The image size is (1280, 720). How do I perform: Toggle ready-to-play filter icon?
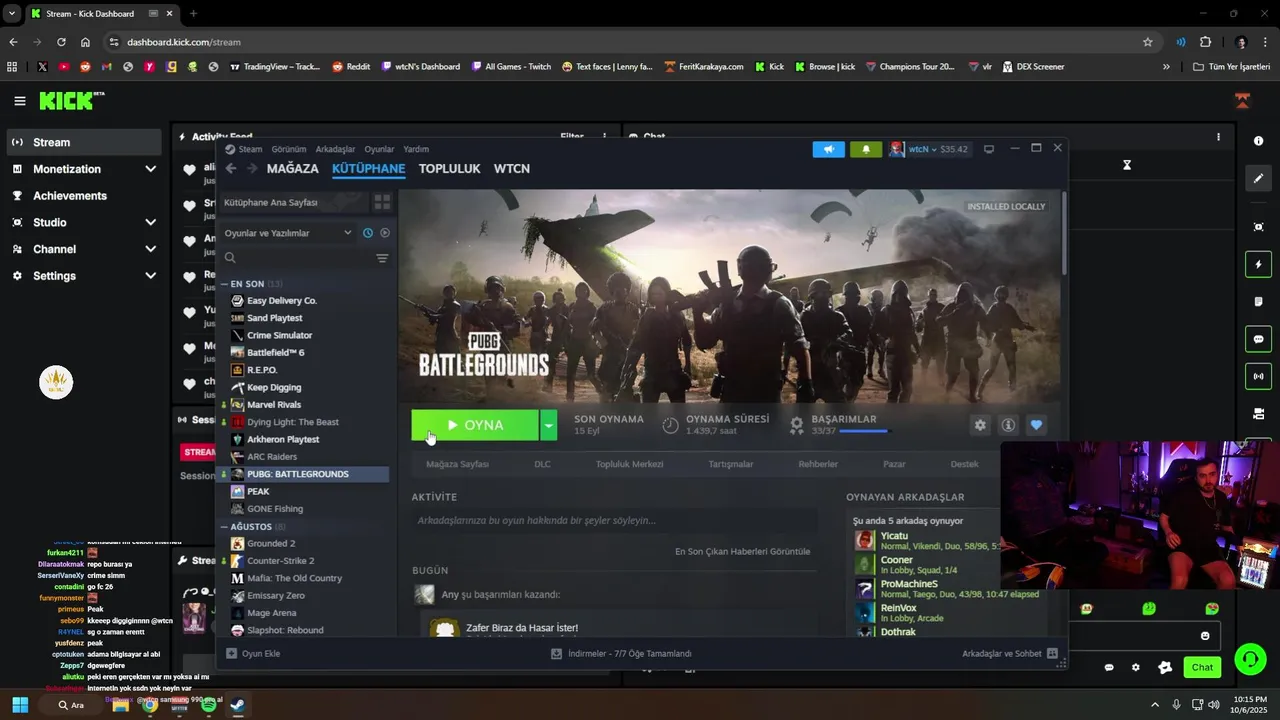385,233
